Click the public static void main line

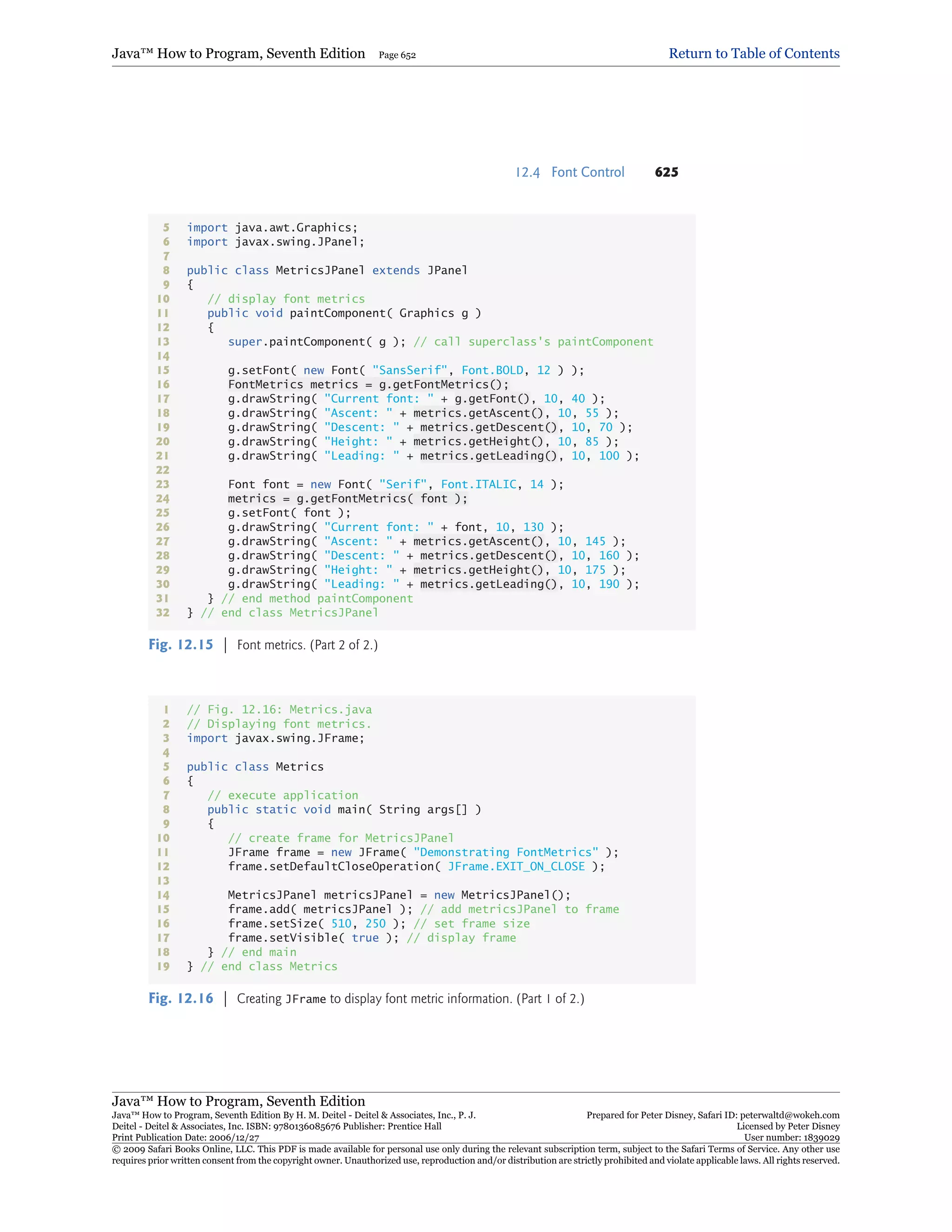344,809
